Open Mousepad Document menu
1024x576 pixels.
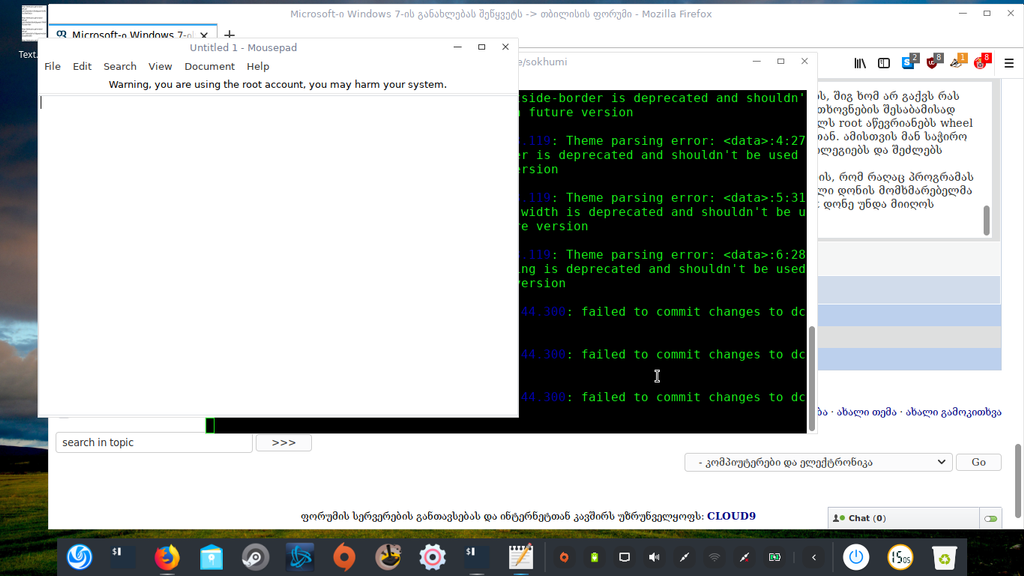(209, 67)
